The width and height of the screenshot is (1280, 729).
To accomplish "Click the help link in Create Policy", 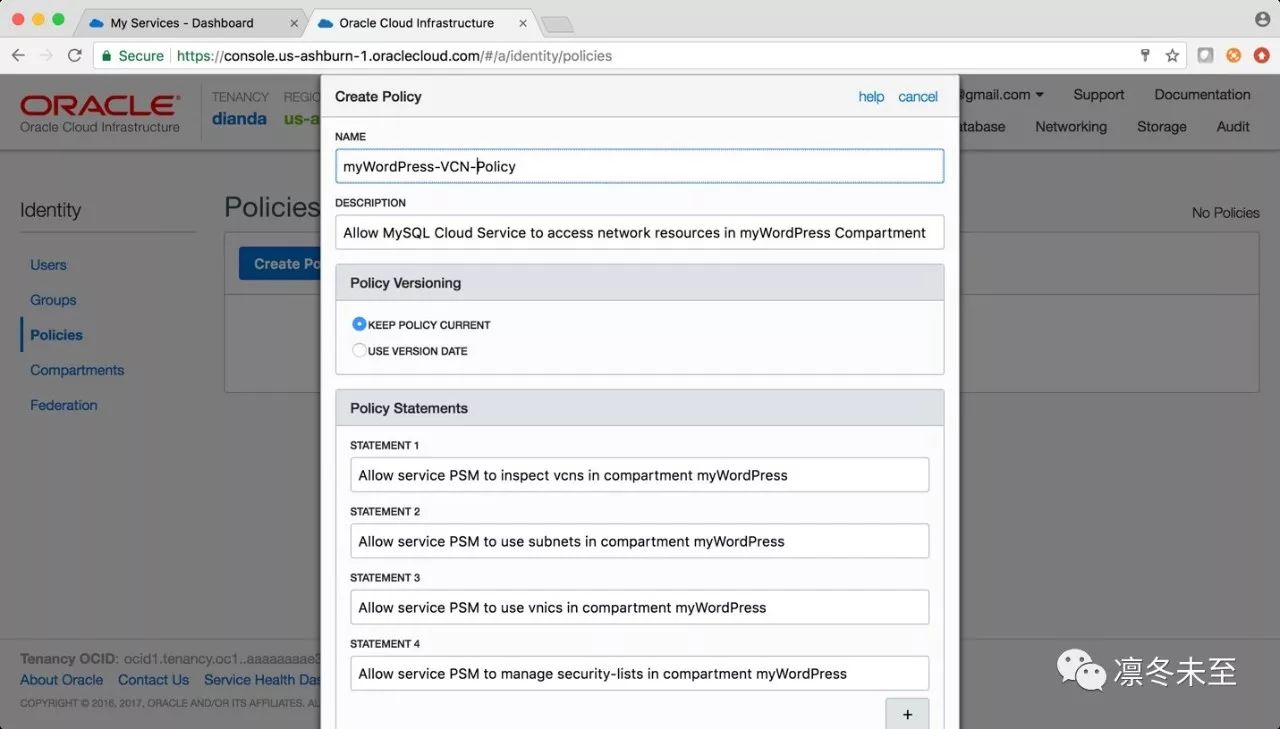I will 871,97.
